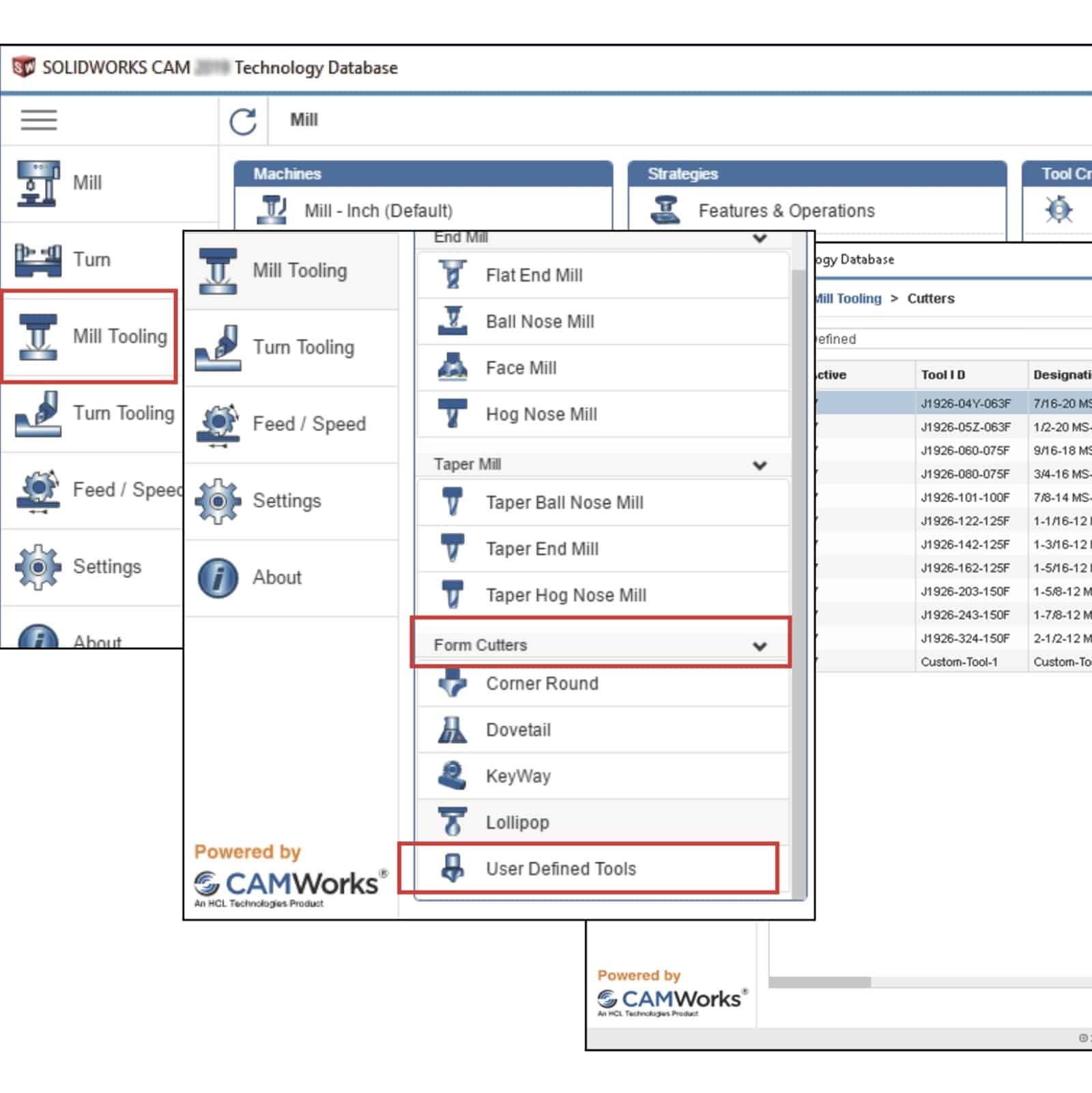This screenshot has width=1092, height=1093.
Task: Collapse the Form Cutters section
Action: pos(760,645)
